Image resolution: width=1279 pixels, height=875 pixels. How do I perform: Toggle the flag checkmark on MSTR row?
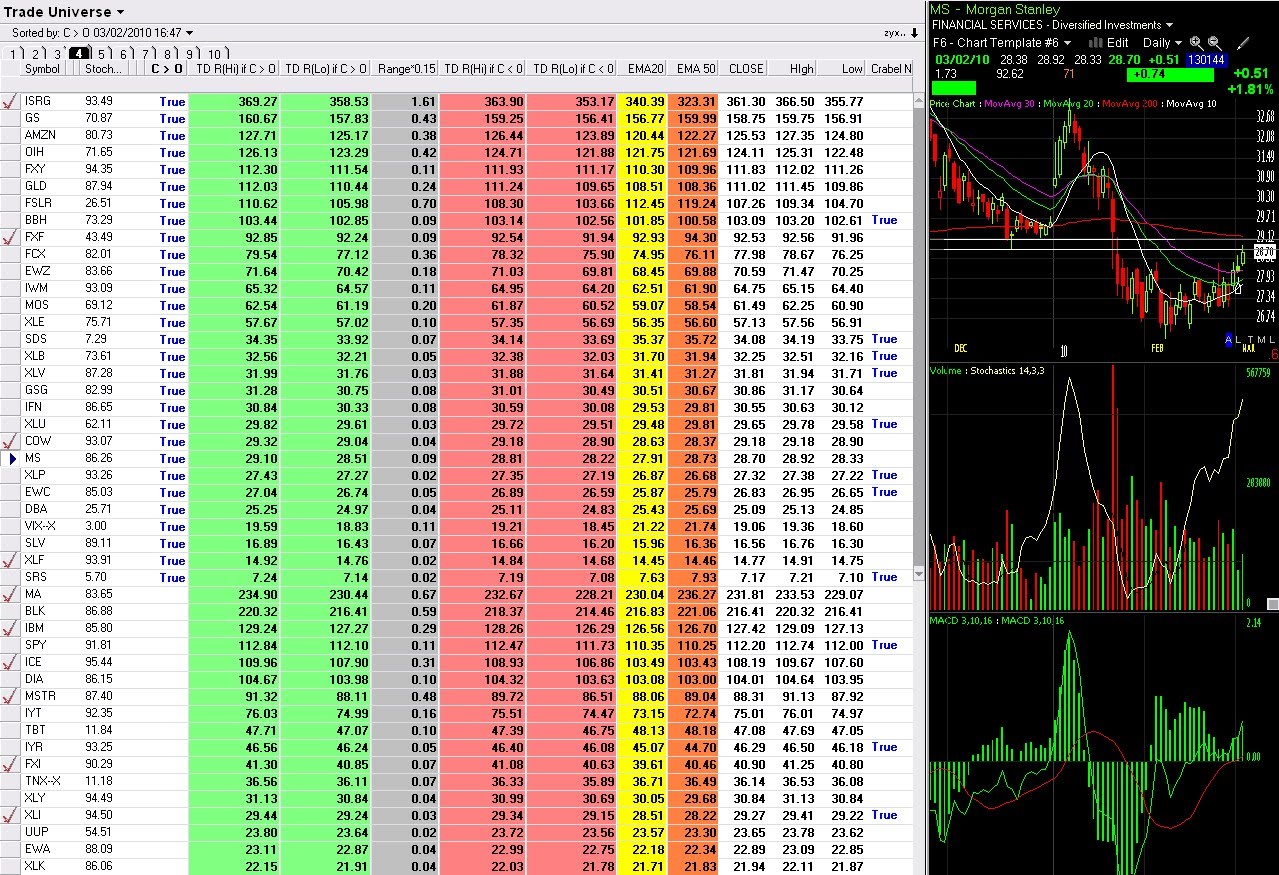coord(10,696)
